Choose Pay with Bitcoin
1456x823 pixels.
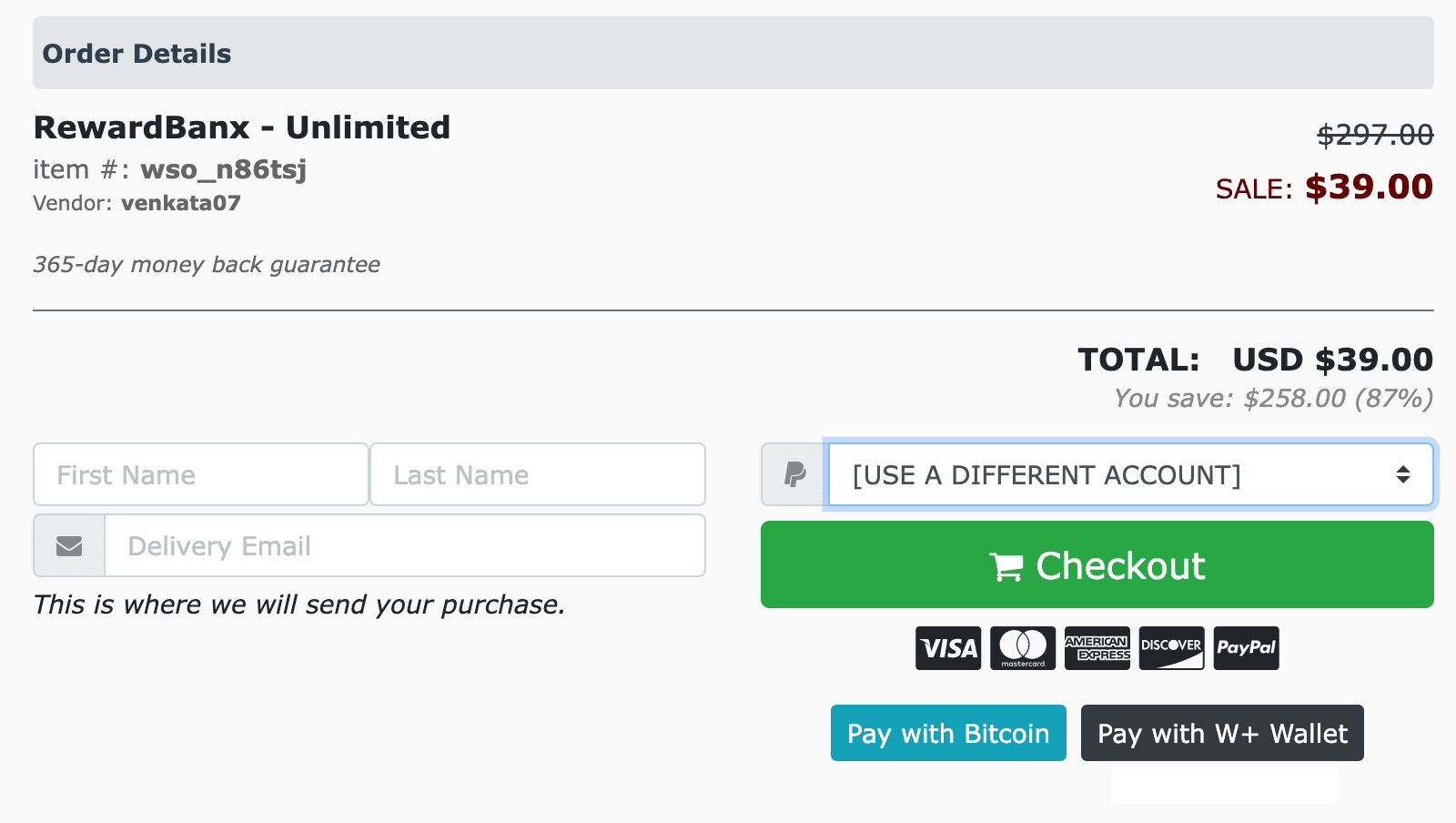948,733
